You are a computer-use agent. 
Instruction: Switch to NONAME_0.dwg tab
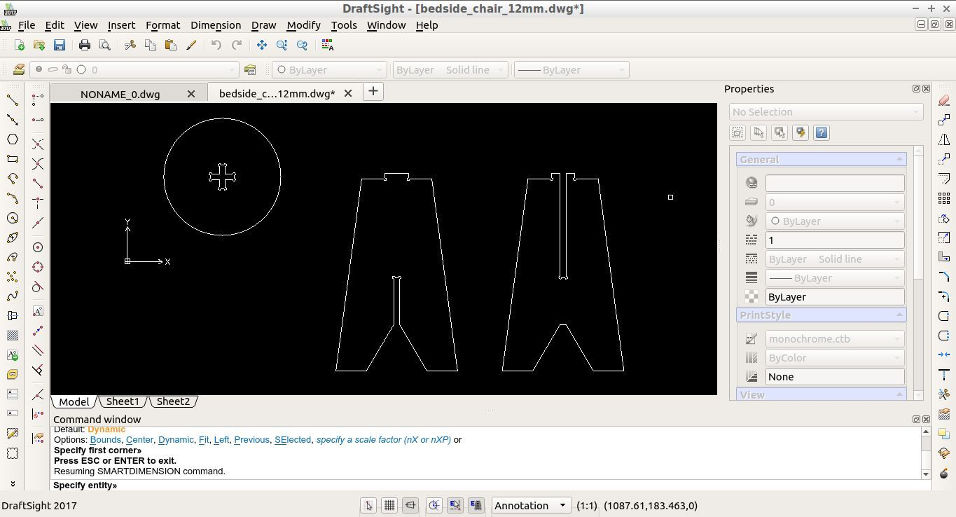(x=120, y=94)
